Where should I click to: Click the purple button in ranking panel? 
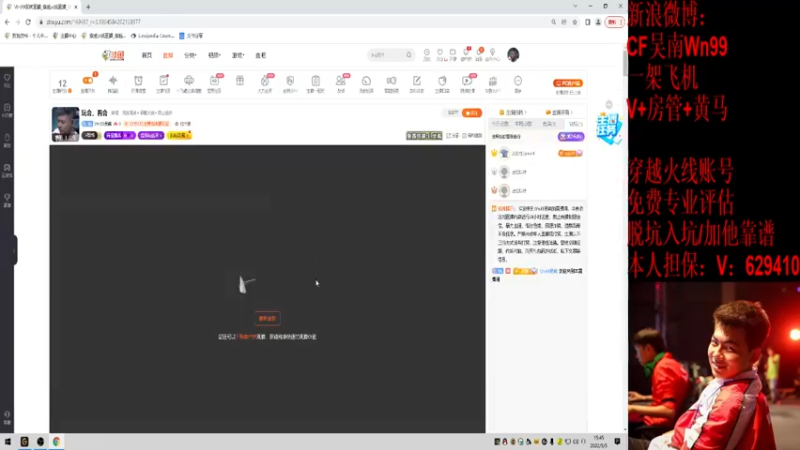click(x=571, y=137)
